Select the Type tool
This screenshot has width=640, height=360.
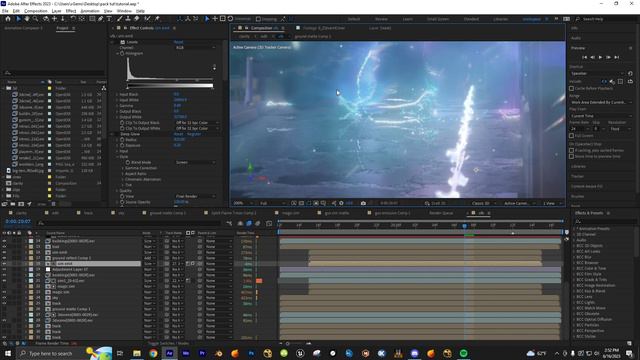coord(109,19)
